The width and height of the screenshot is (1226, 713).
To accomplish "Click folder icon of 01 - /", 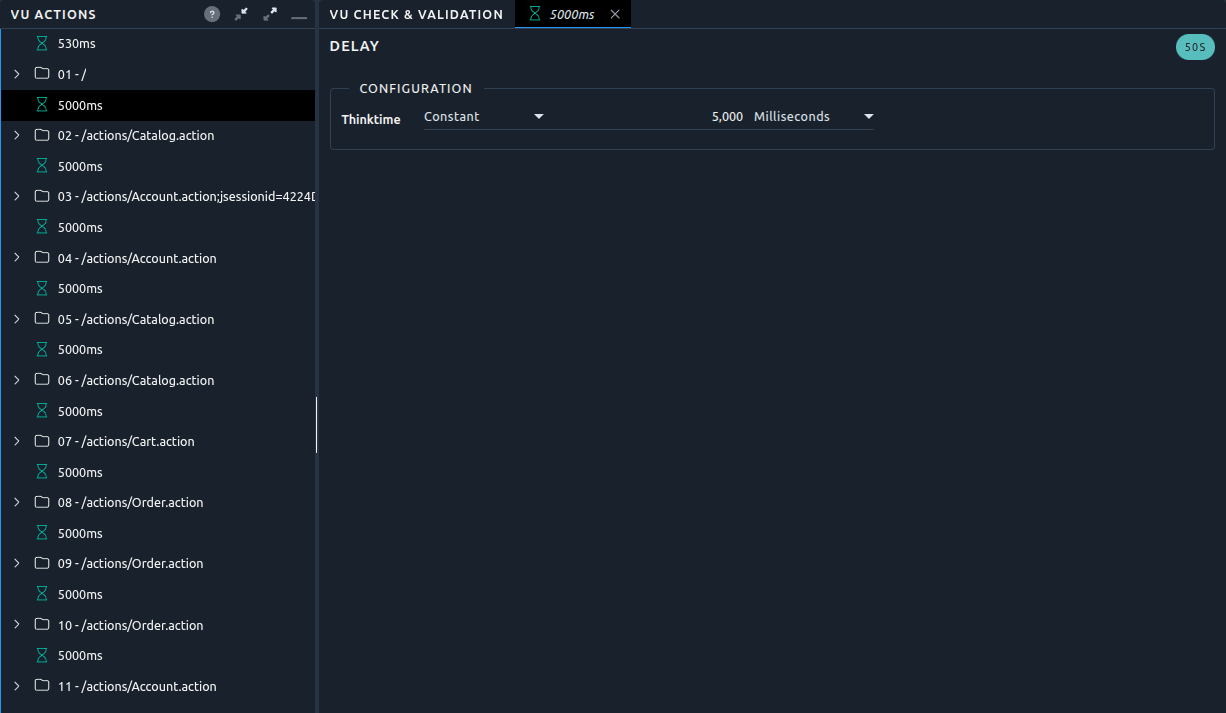I will point(42,73).
